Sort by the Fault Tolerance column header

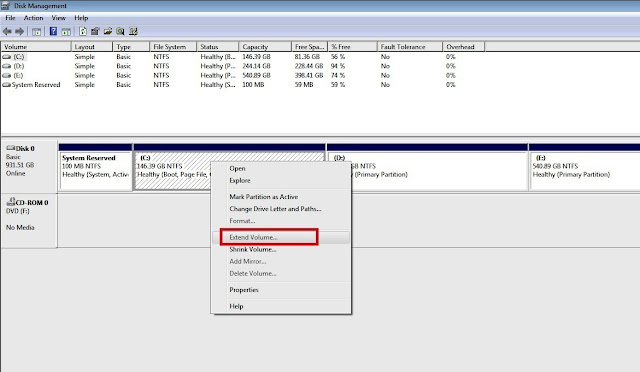[410, 47]
